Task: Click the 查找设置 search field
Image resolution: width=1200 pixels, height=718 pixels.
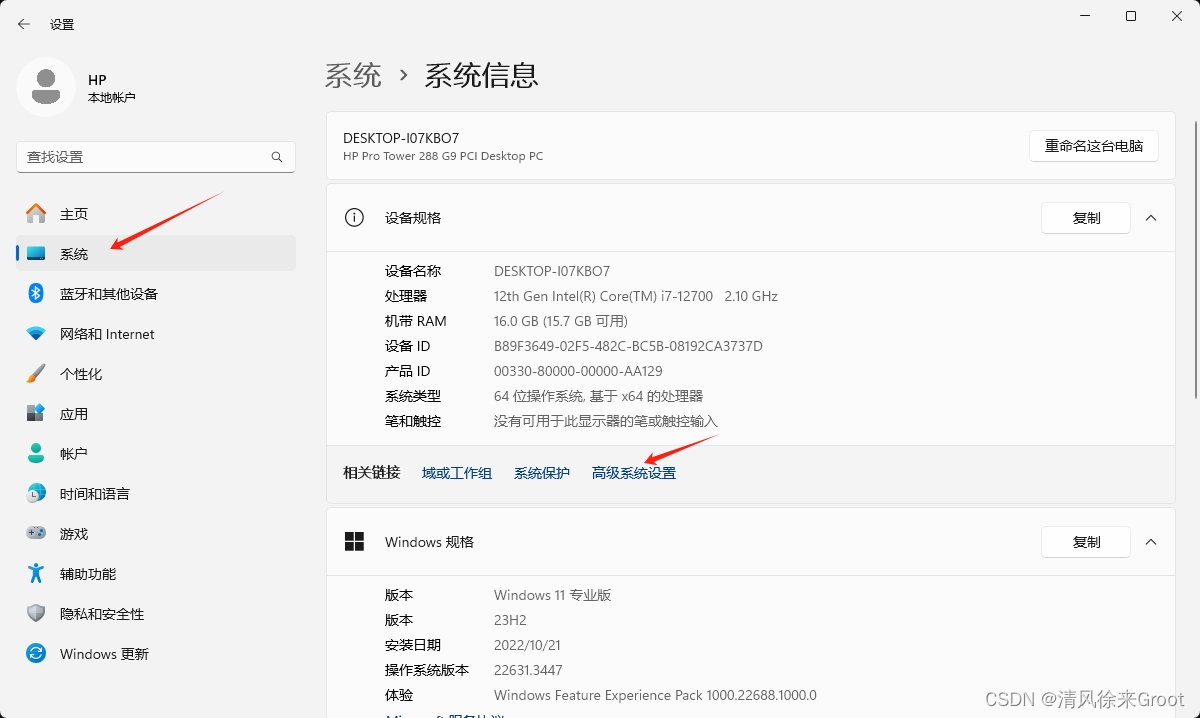Action: 156,157
